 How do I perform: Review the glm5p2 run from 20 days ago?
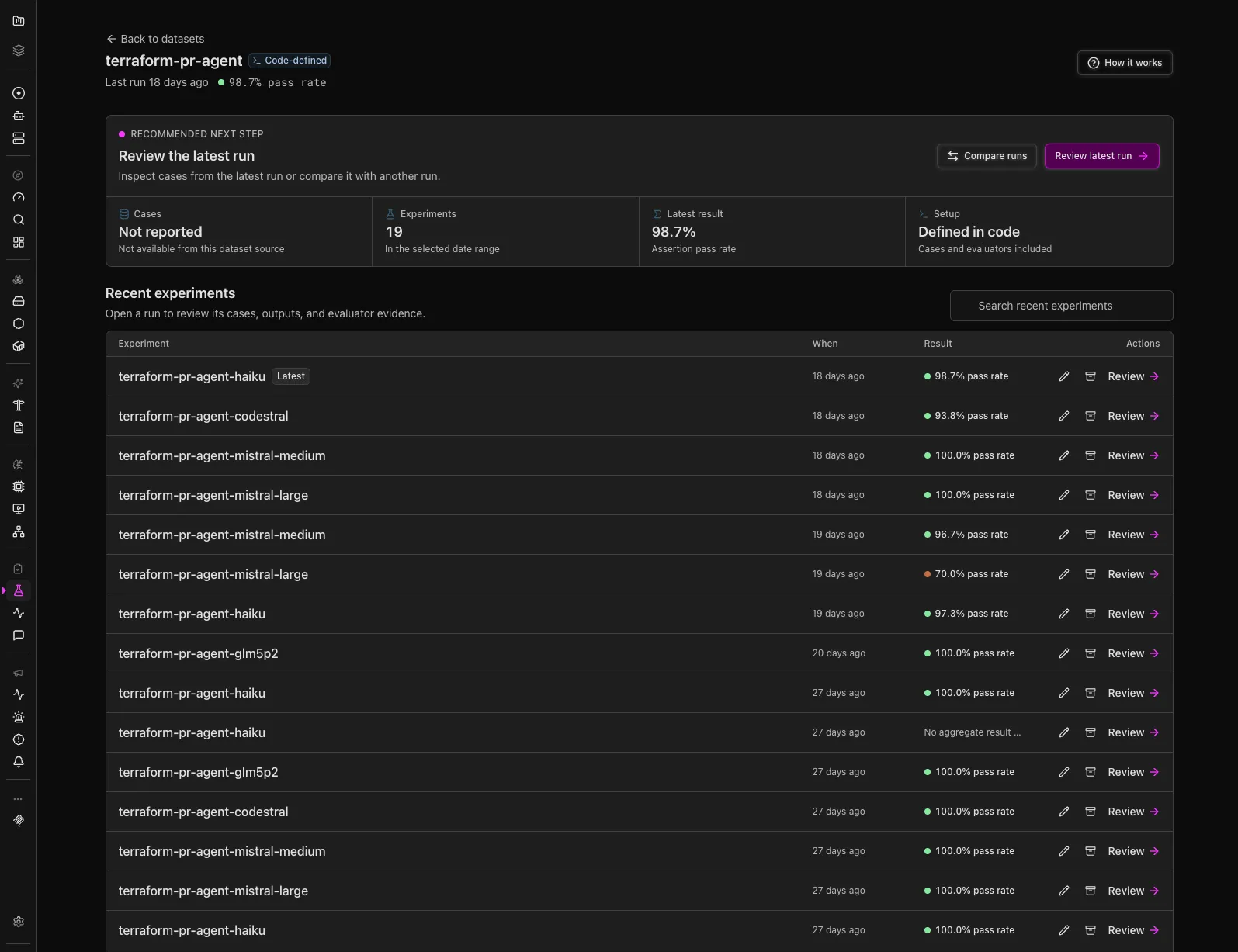pos(1133,653)
